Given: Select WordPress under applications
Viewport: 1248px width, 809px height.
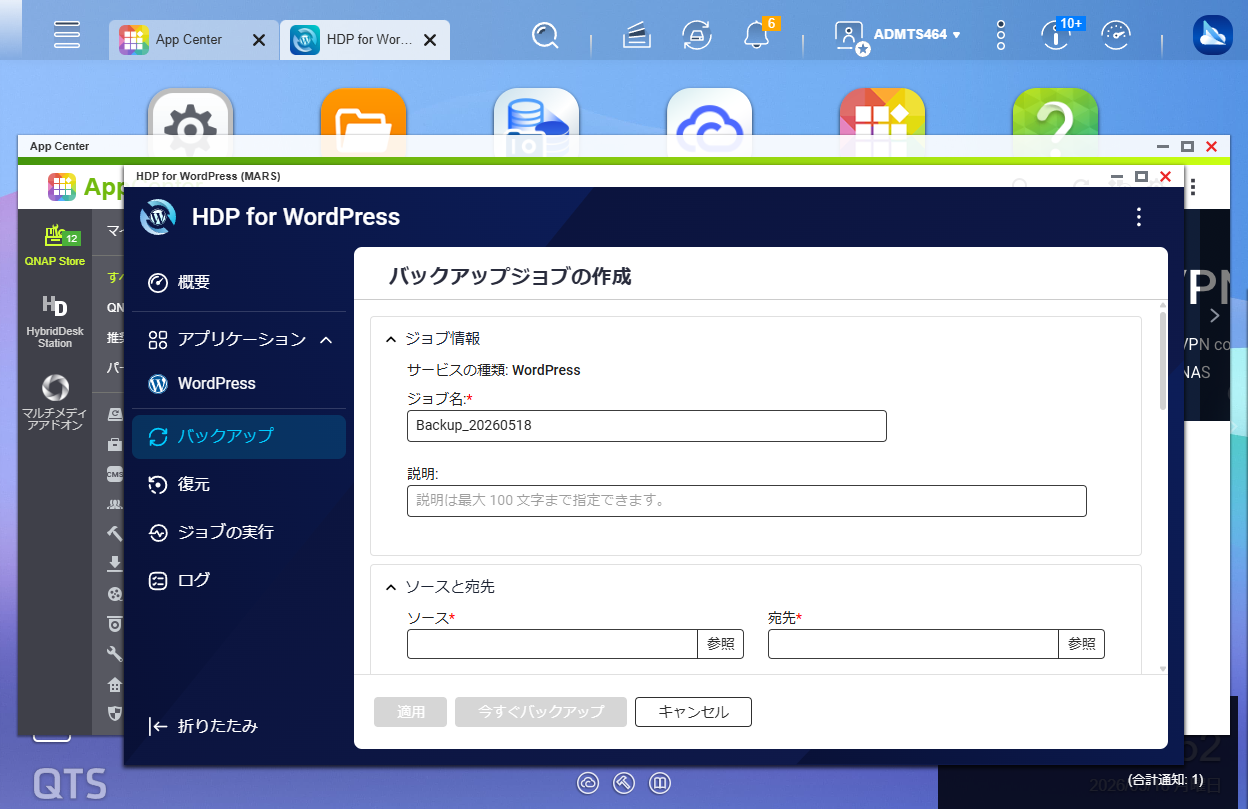Looking at the screenshot, I should coord(239,384).
